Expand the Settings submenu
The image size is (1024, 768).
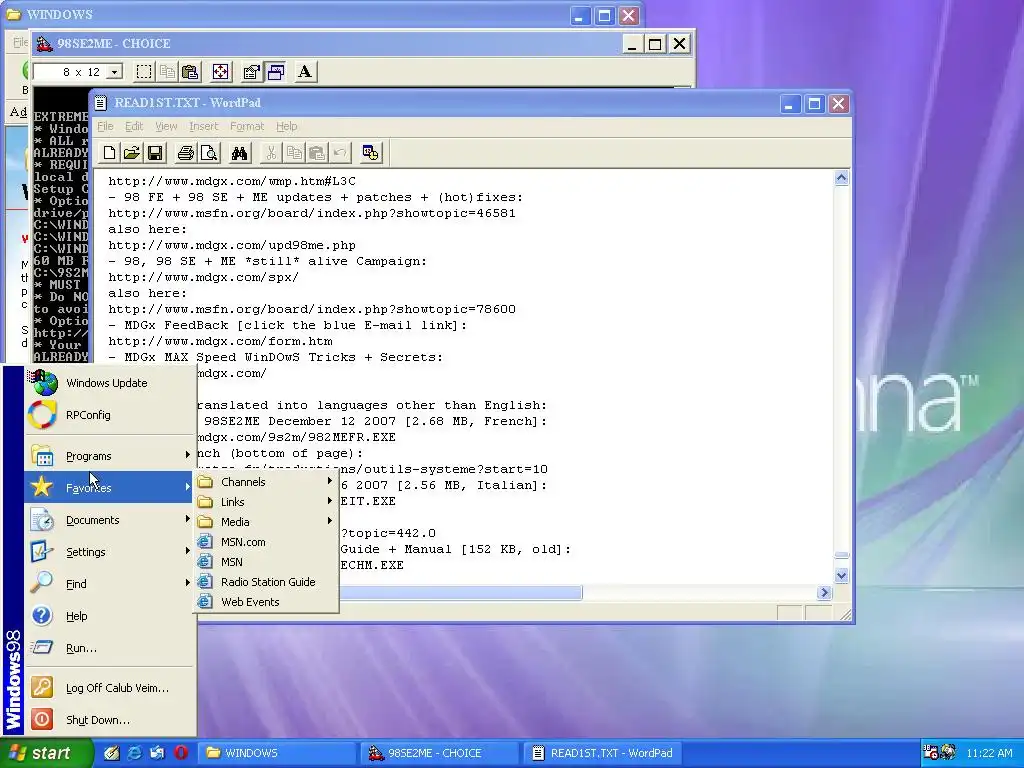click(x=110, y=552)
